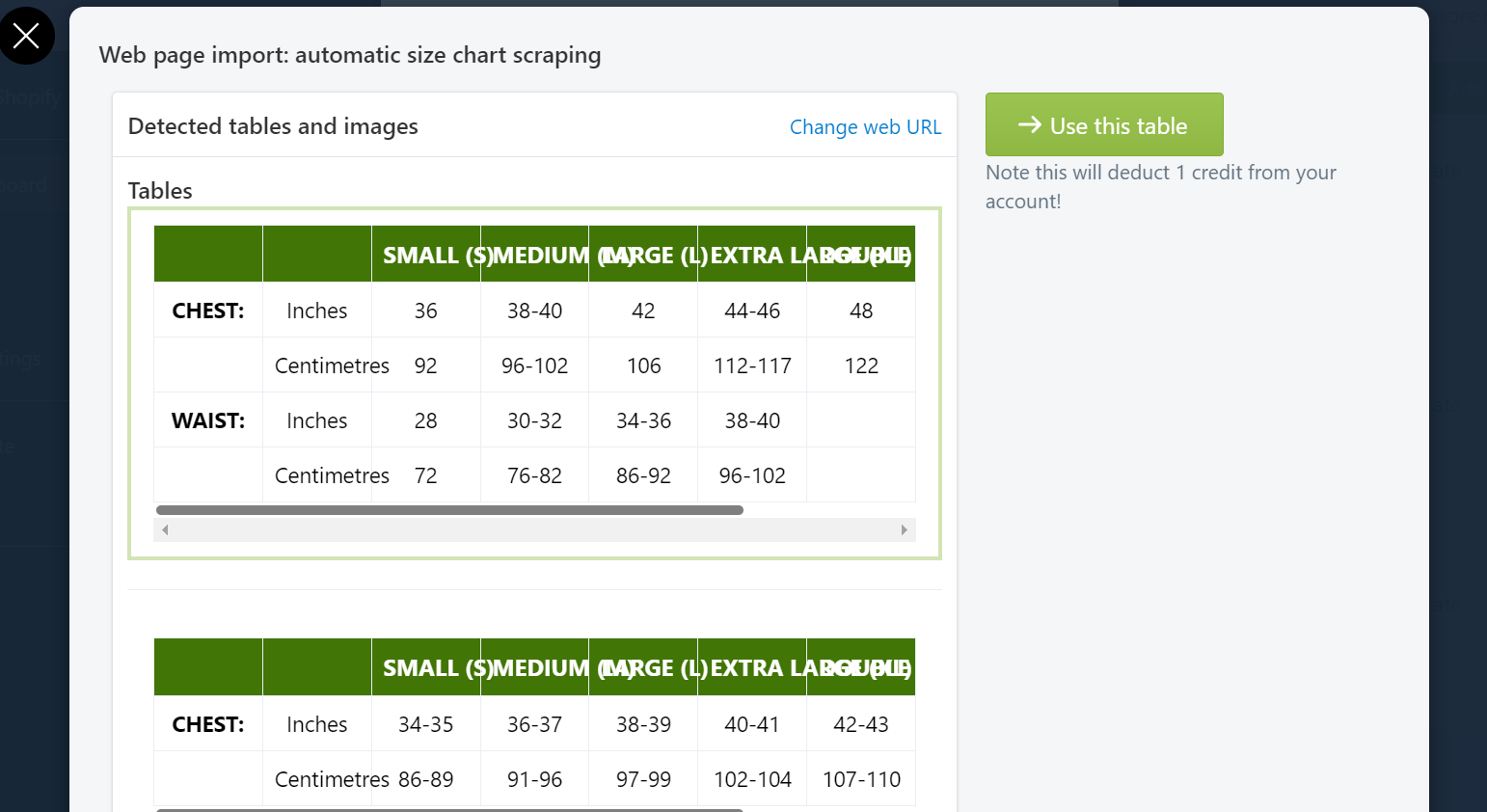Select the SMALL (S) header in first table
The width and height of the screenshot is (1487, 812).
[426, 255]
